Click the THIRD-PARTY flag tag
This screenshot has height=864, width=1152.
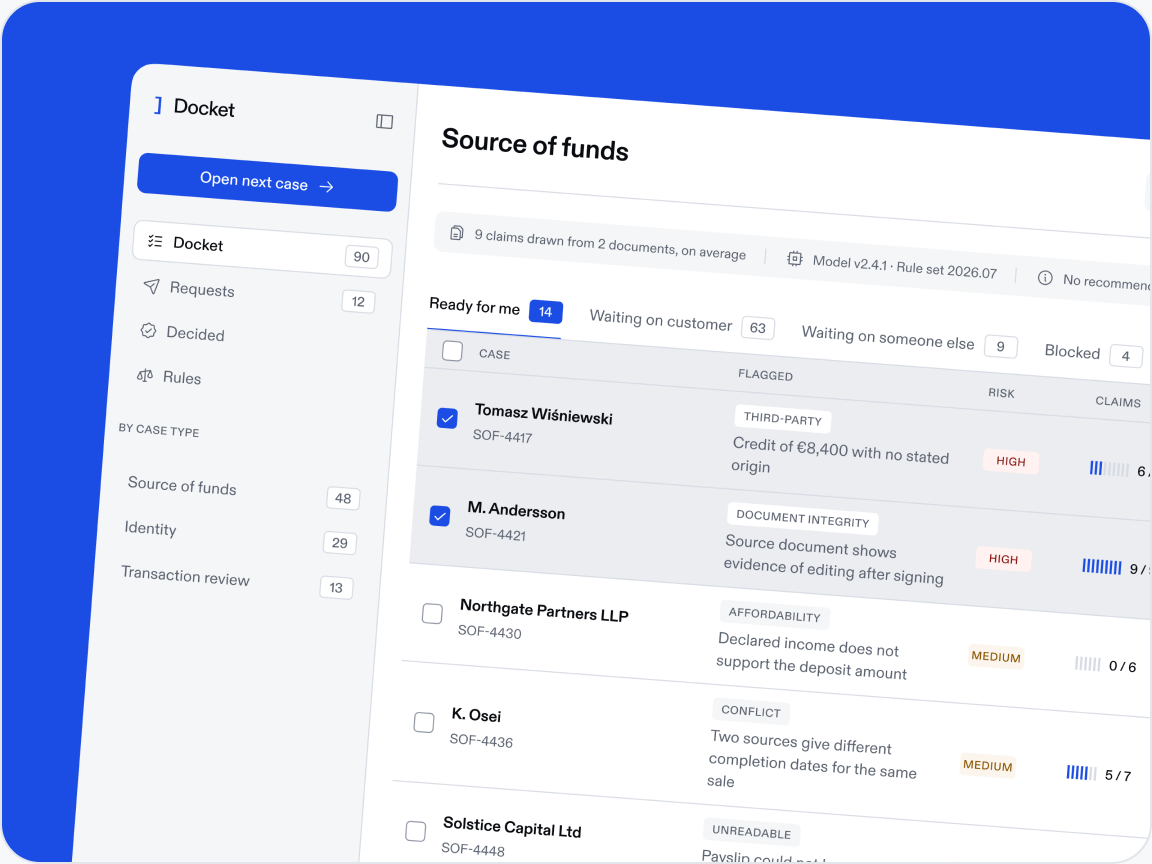[x=782, y=419]
